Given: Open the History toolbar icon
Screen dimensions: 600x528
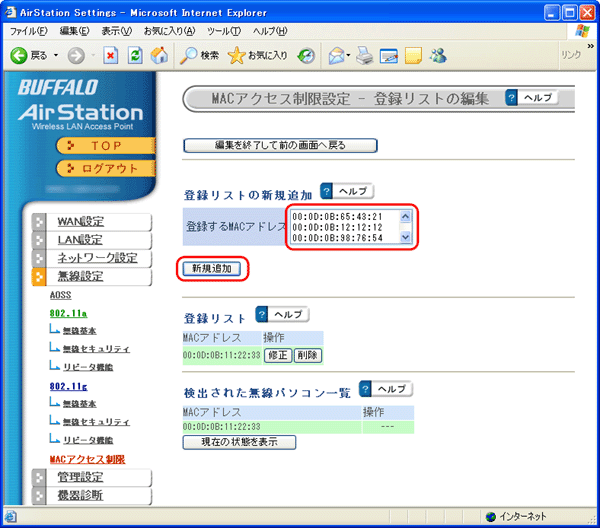Looking at the screenshot, I should pyautogui.click(x=306, y=55).
